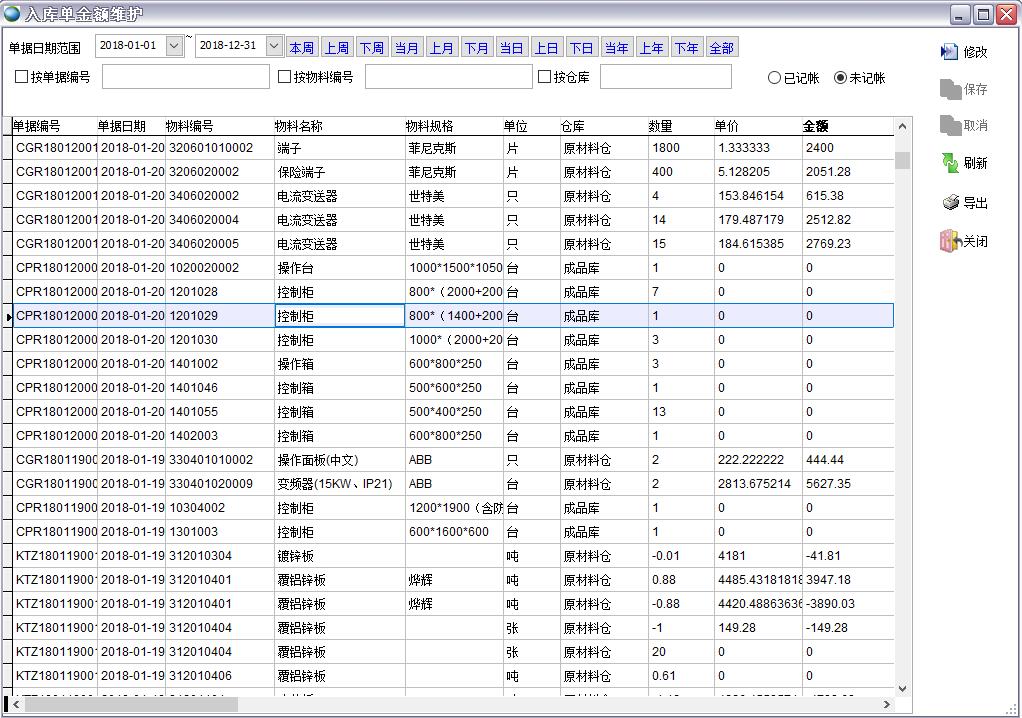Enable the 按物料编号 checkbox
Viewport: 1022px width, 718px height.
(284, 77)
